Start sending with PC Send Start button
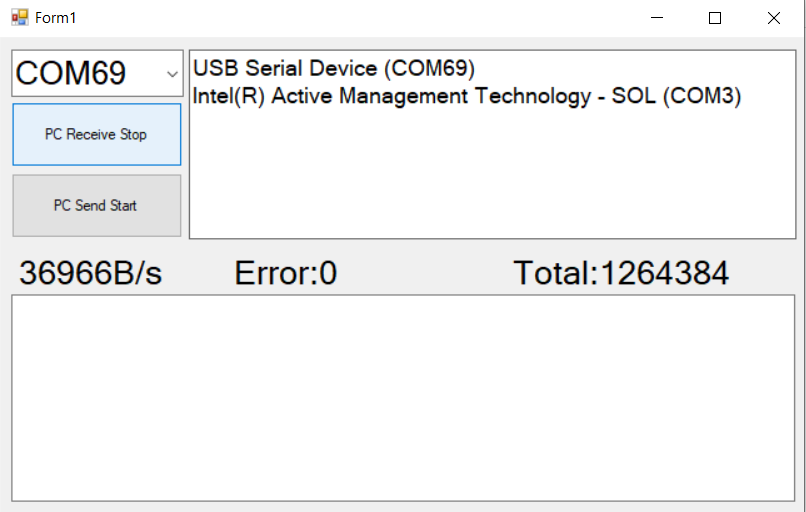The height and width of the screenshot is (512, 806). tap(97, 206)
